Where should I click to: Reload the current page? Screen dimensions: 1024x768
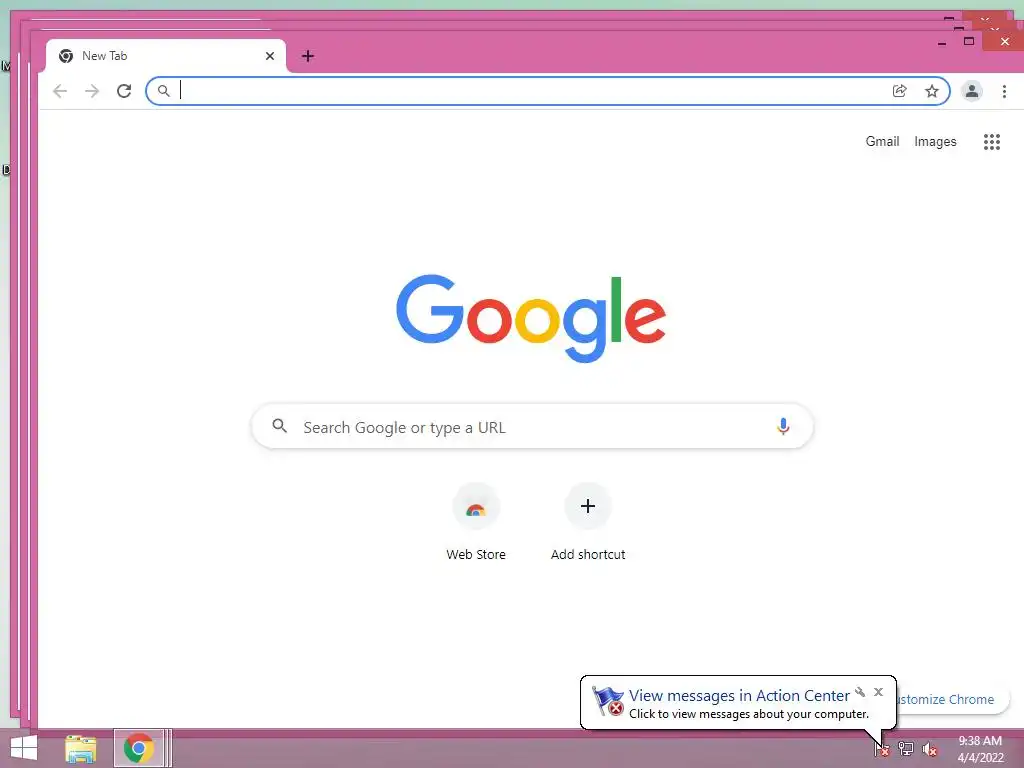[124, 91]
